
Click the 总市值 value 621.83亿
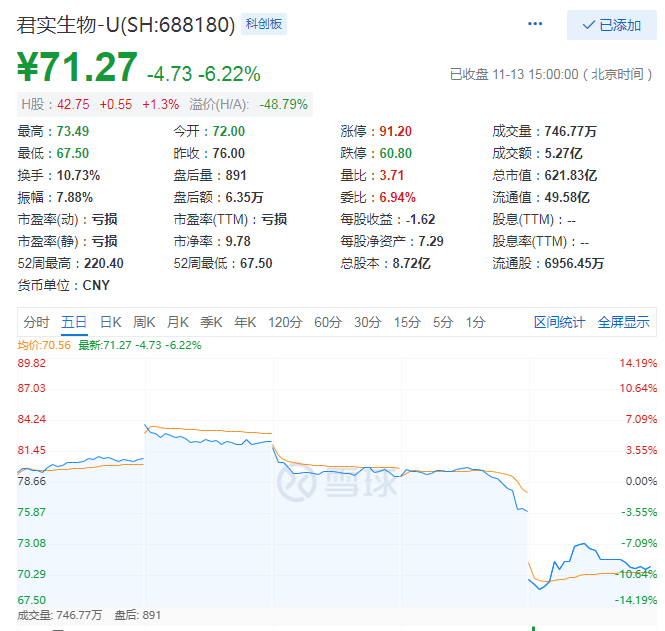tap(571, 176)
